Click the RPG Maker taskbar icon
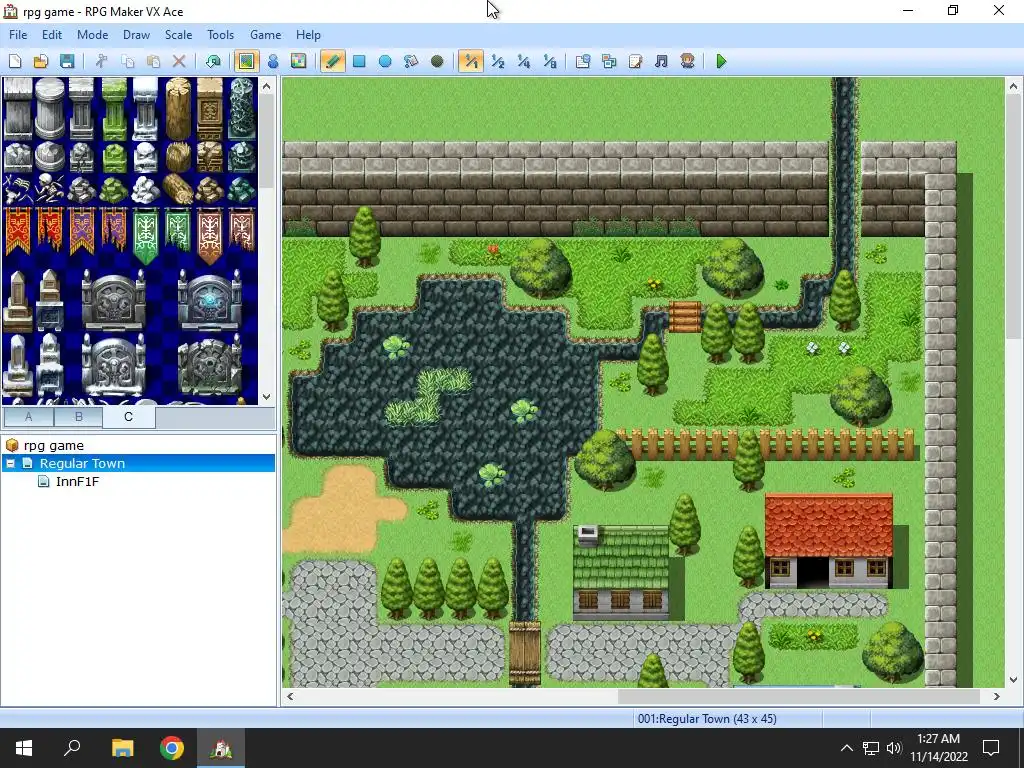The image size is (1024, 768). (x=221, y=748)
